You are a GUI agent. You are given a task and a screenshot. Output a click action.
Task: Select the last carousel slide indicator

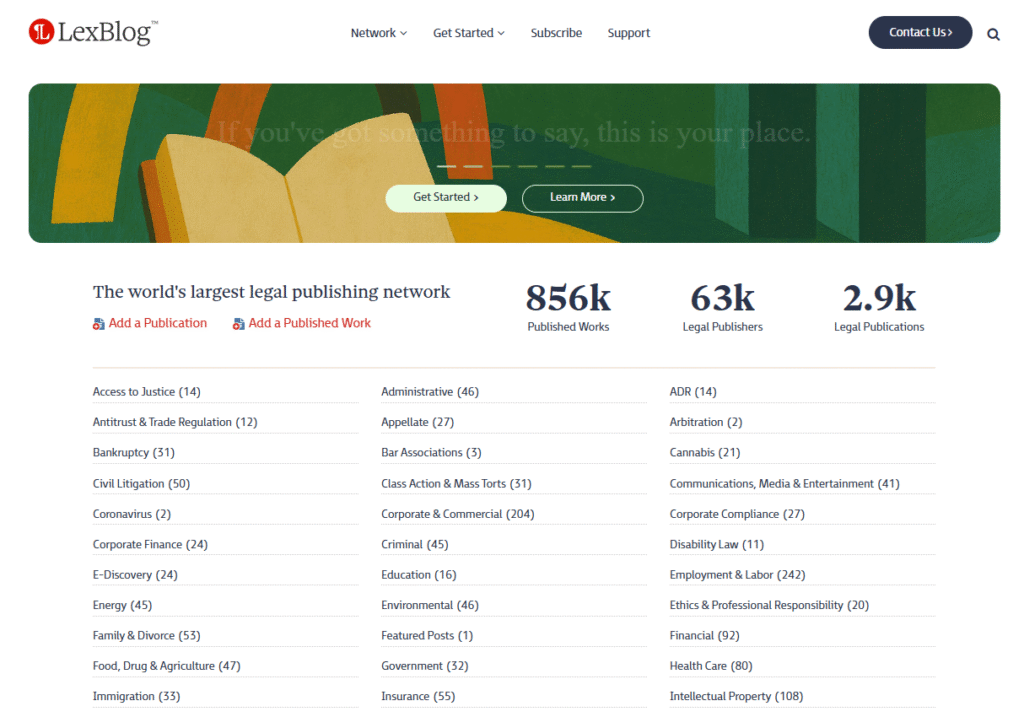(x=581, y=167)
